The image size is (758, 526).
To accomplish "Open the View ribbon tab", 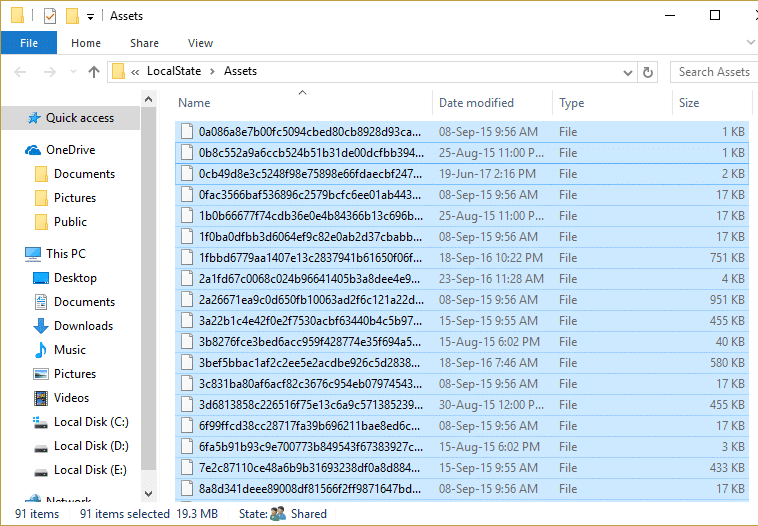I will 200,43.
